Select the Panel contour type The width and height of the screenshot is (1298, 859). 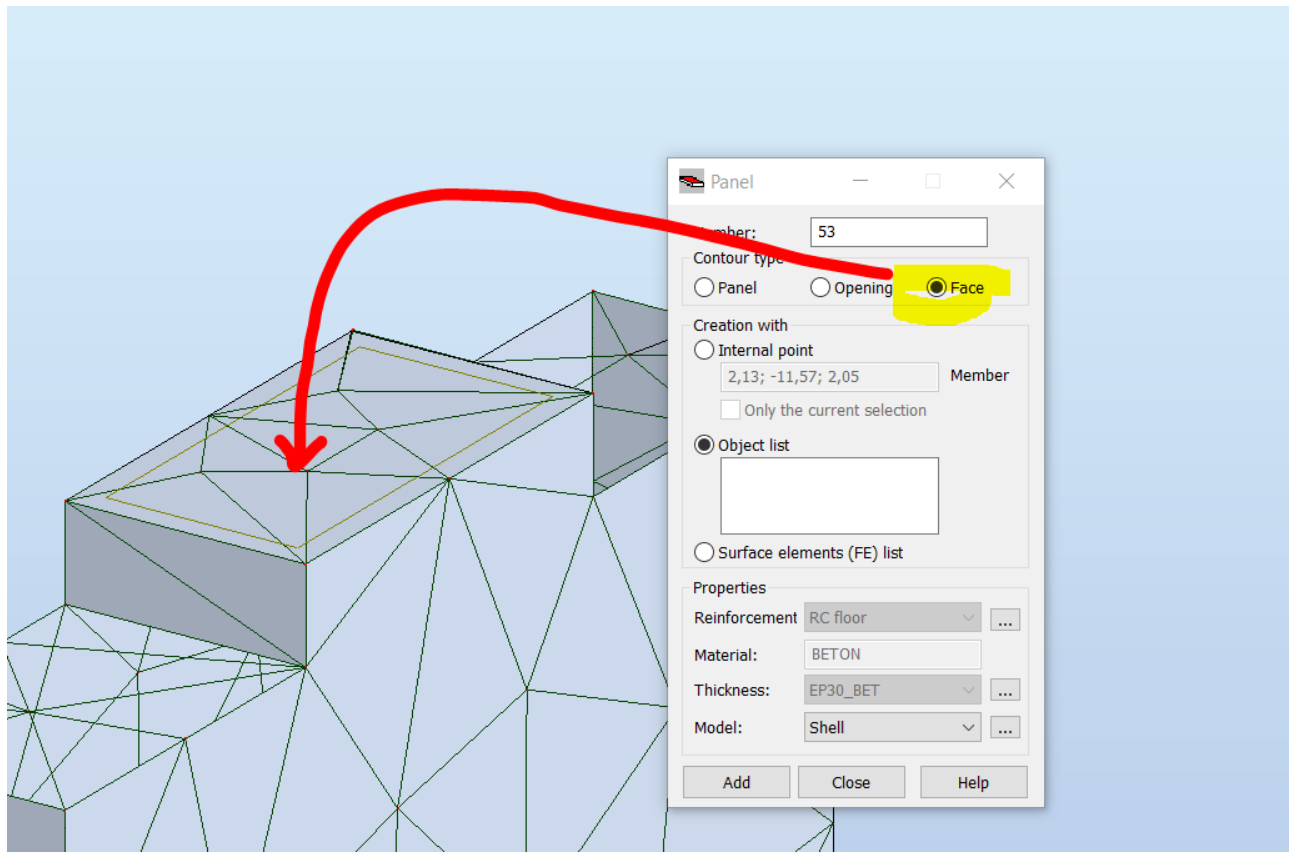pyautogui.click(x=704, y=287)
